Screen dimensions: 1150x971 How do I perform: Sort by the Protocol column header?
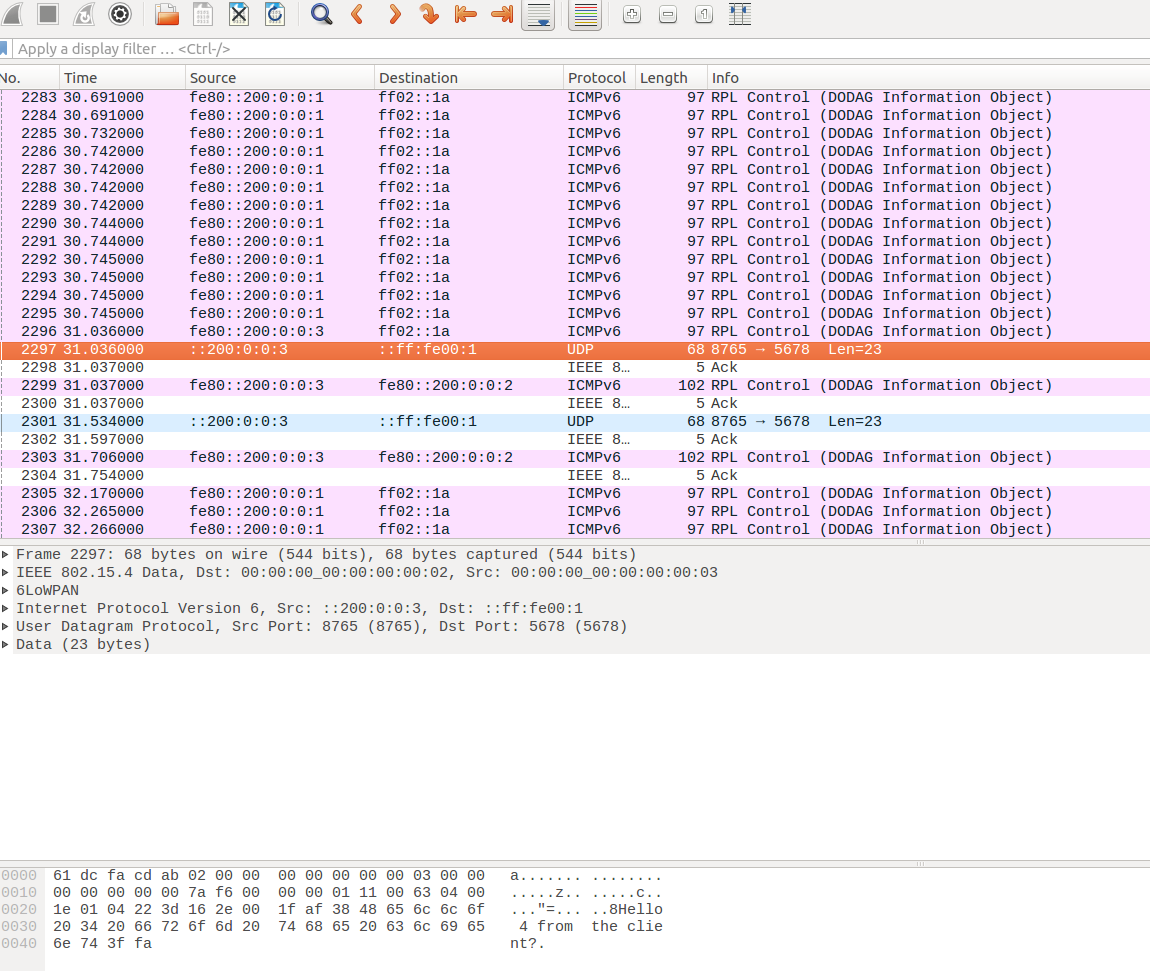click(x=599, y=78)
